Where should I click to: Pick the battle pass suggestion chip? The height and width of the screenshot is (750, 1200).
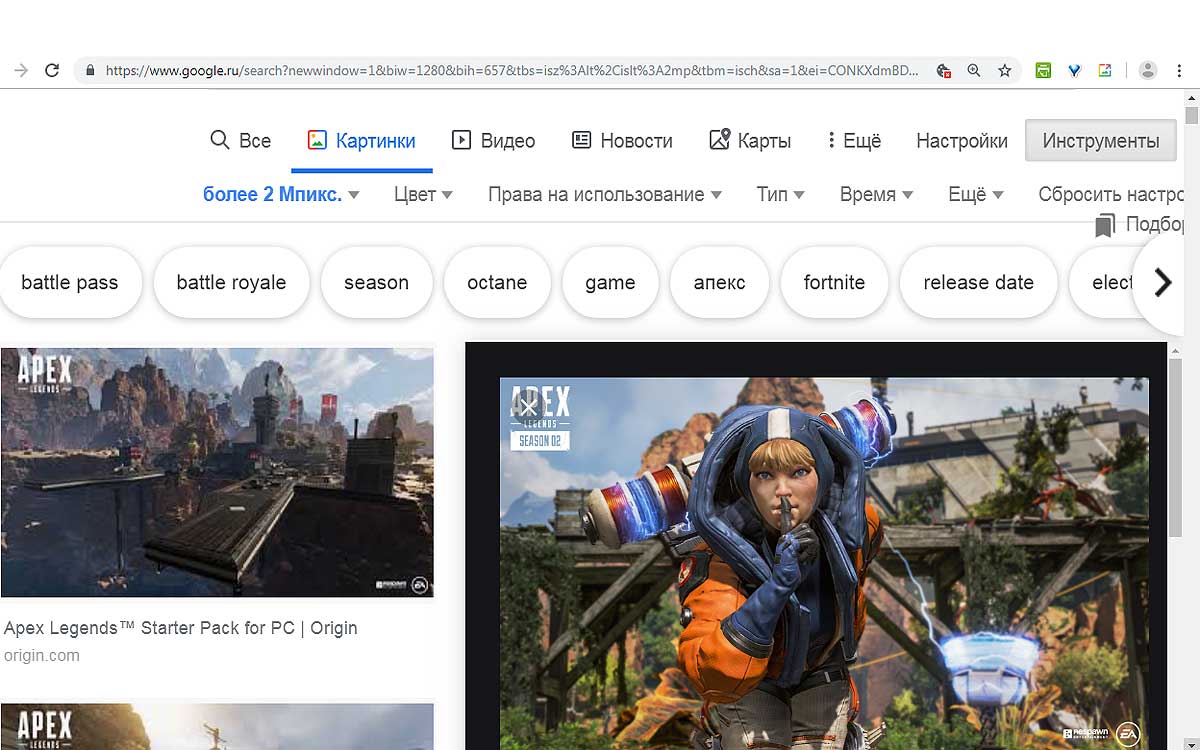69,283
